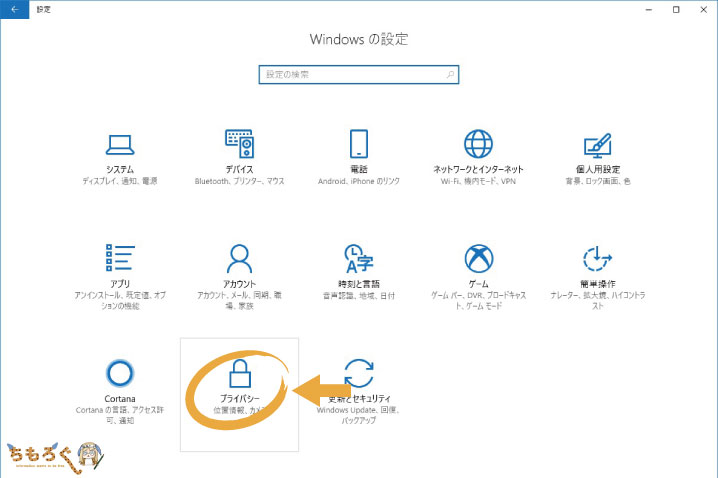Screen dimensions: 718x478
Task: Click the アカウント label
Action: (239, 284)
